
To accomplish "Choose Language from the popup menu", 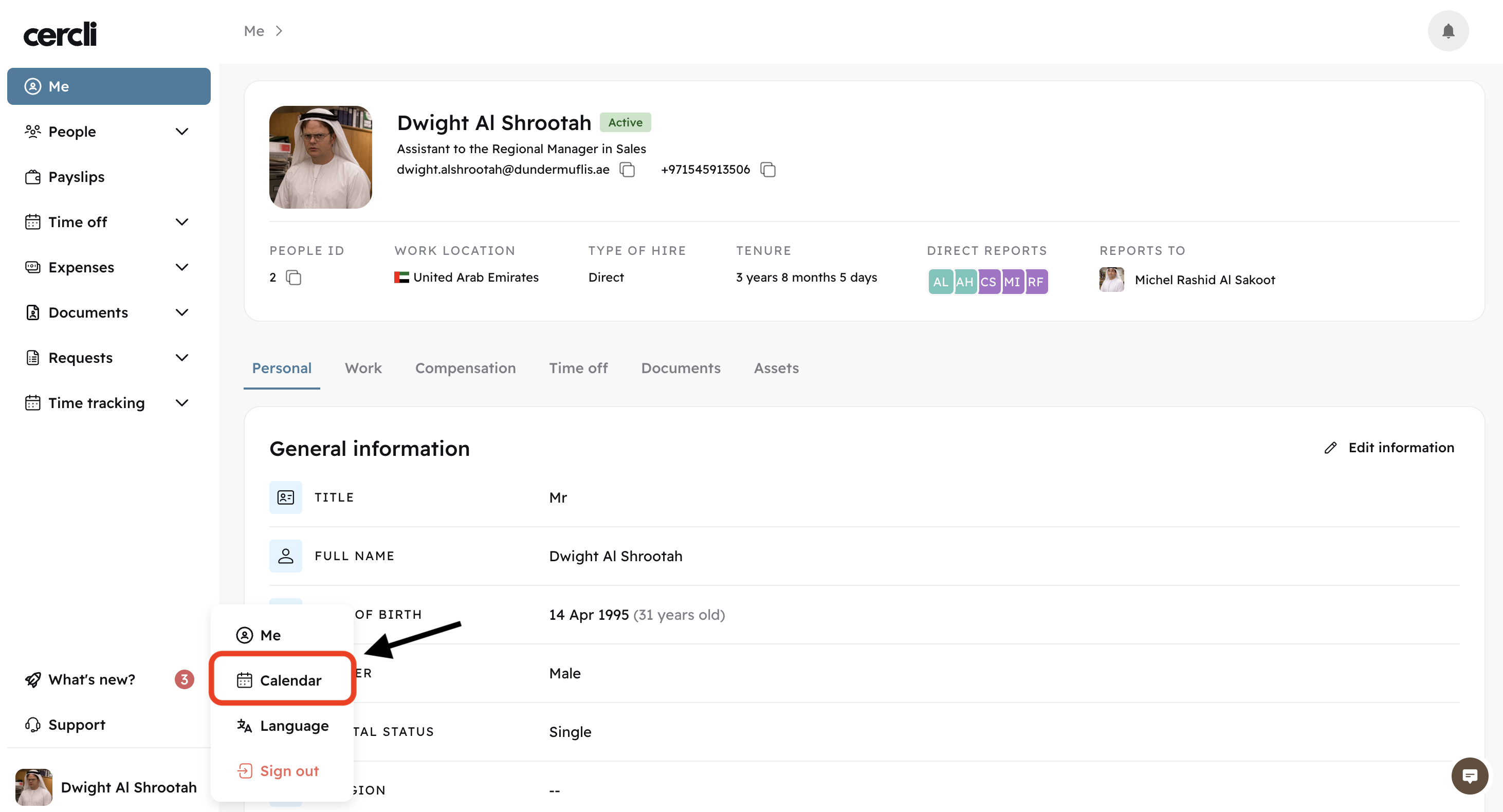I will pos(282,726).
